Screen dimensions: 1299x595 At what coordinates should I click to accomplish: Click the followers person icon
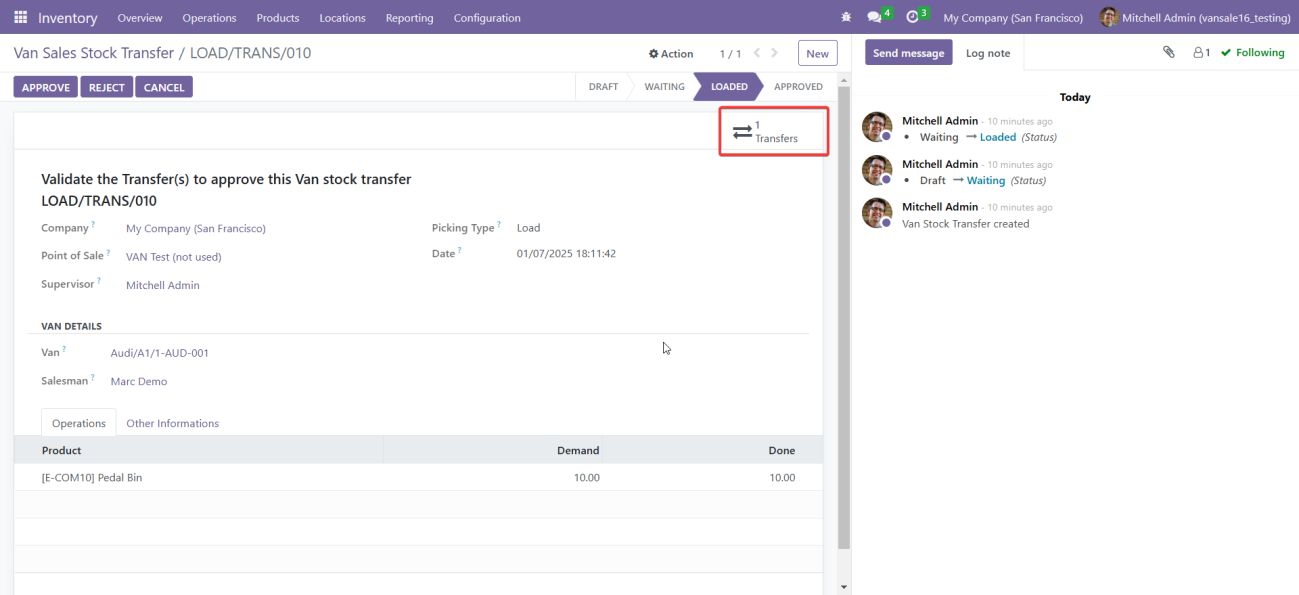point(1200,53)
